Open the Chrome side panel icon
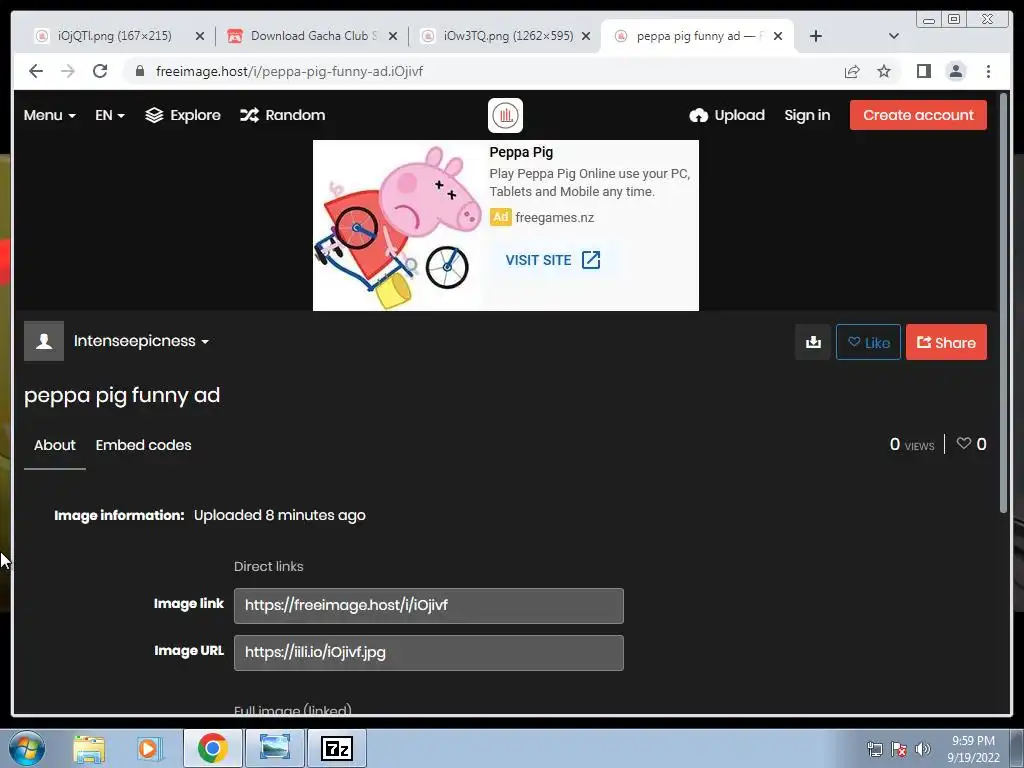Viewport: 1024px width, 768px height. point(923,71)
